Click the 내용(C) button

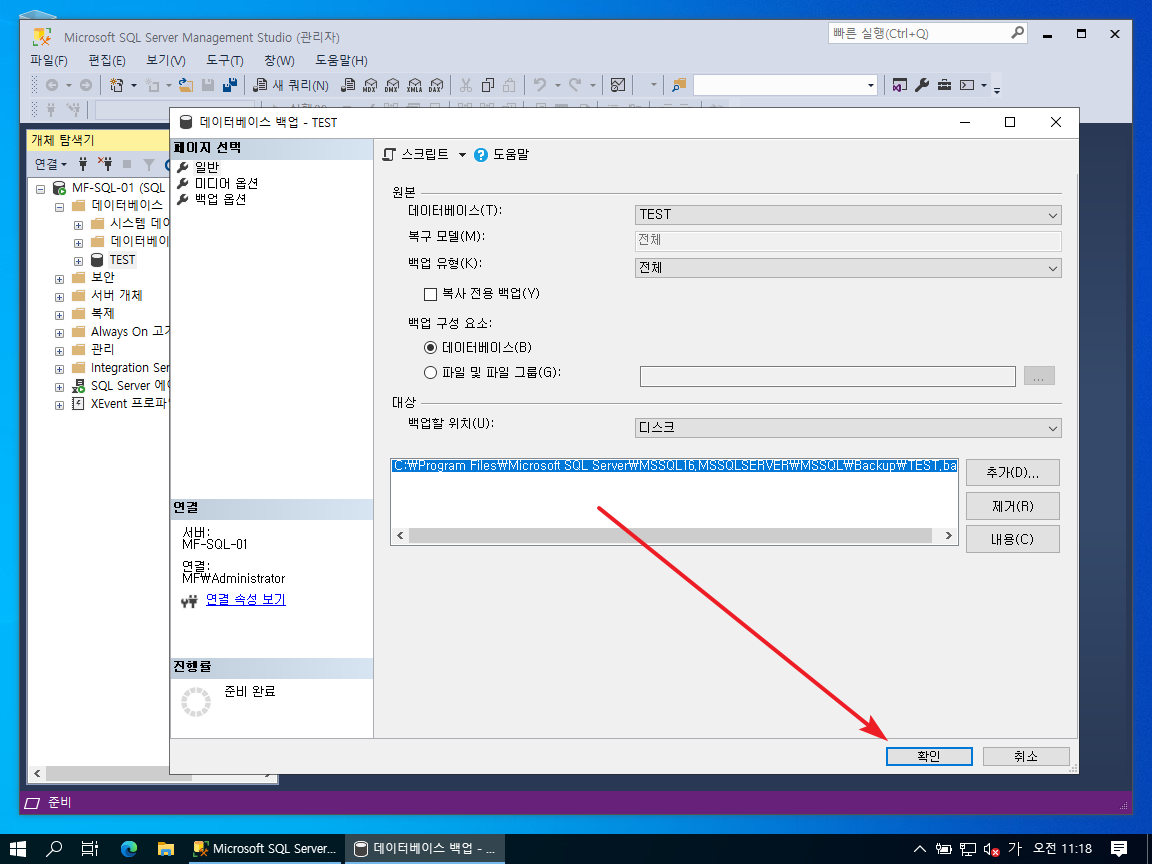1012,539
